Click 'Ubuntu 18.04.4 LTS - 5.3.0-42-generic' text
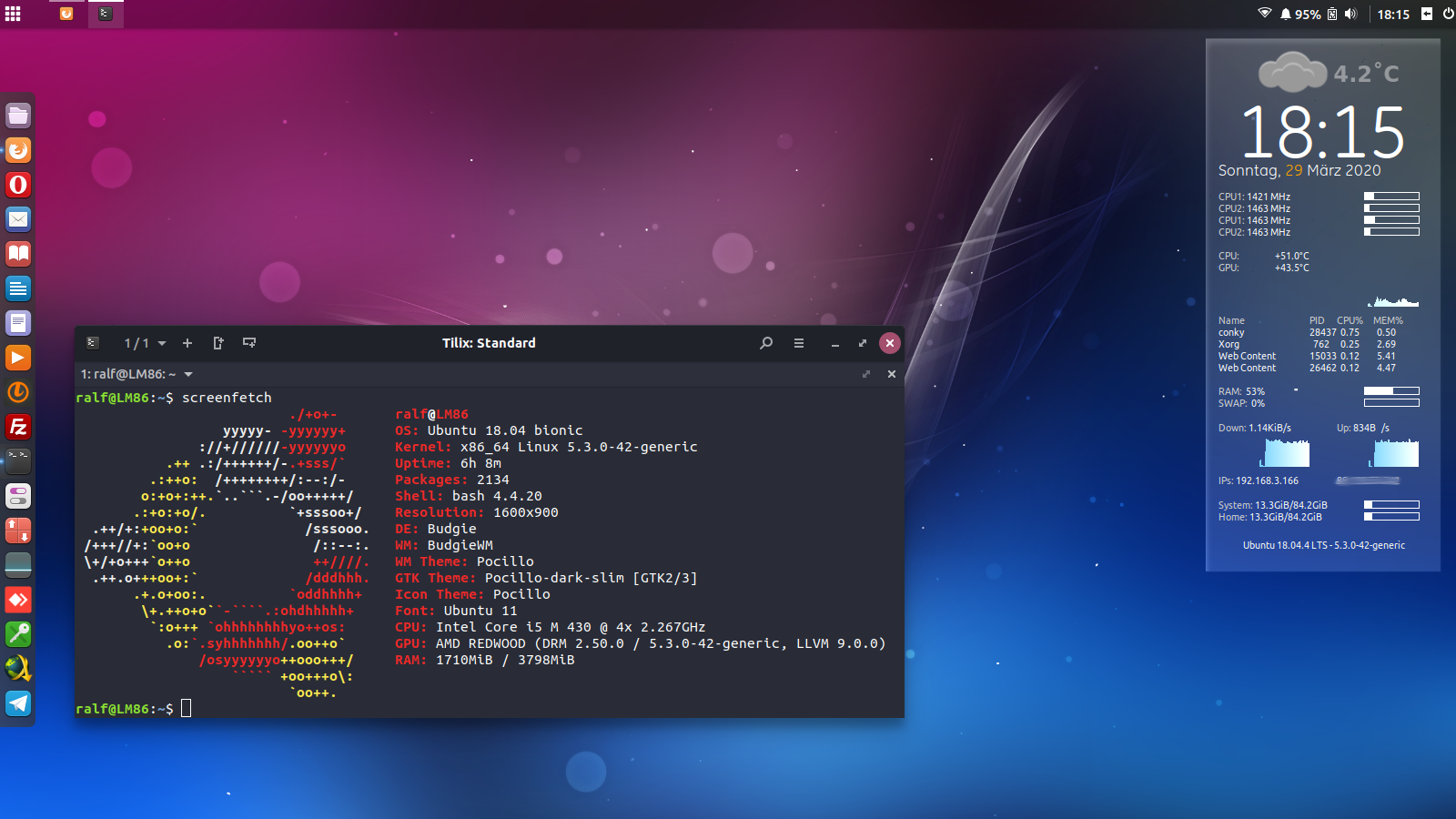 (1324, 545)
